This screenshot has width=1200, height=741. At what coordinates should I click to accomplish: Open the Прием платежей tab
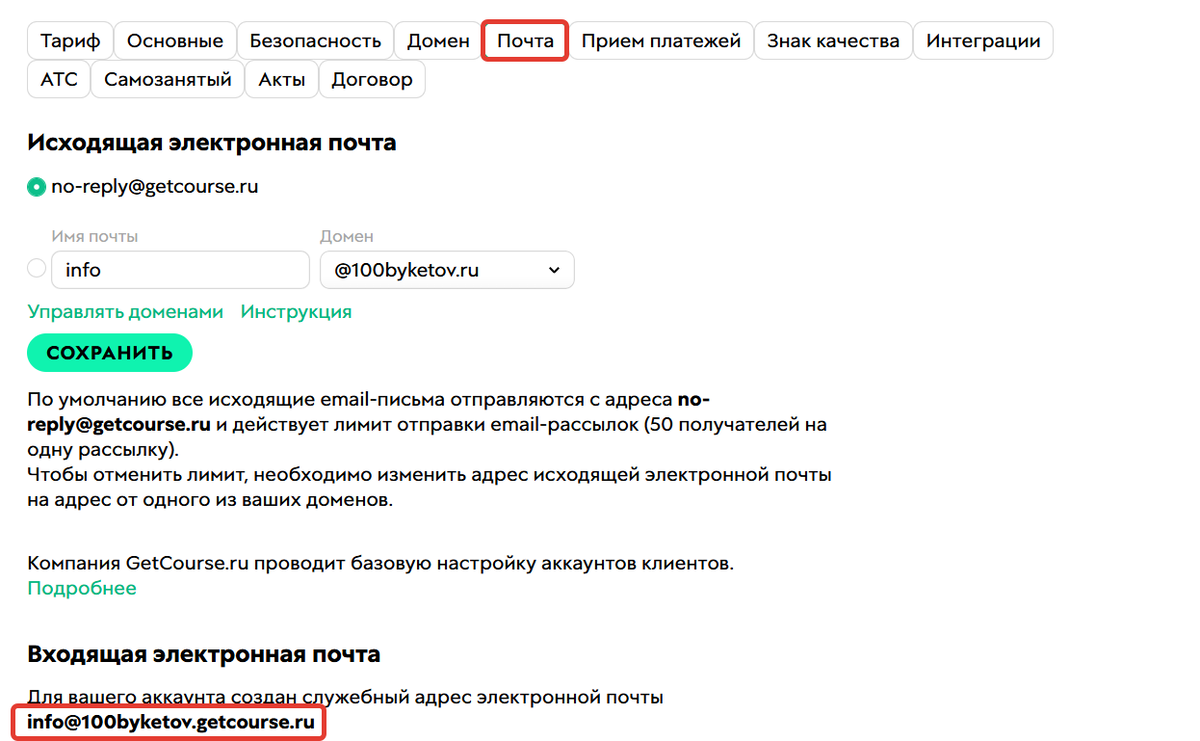(661, 41)
